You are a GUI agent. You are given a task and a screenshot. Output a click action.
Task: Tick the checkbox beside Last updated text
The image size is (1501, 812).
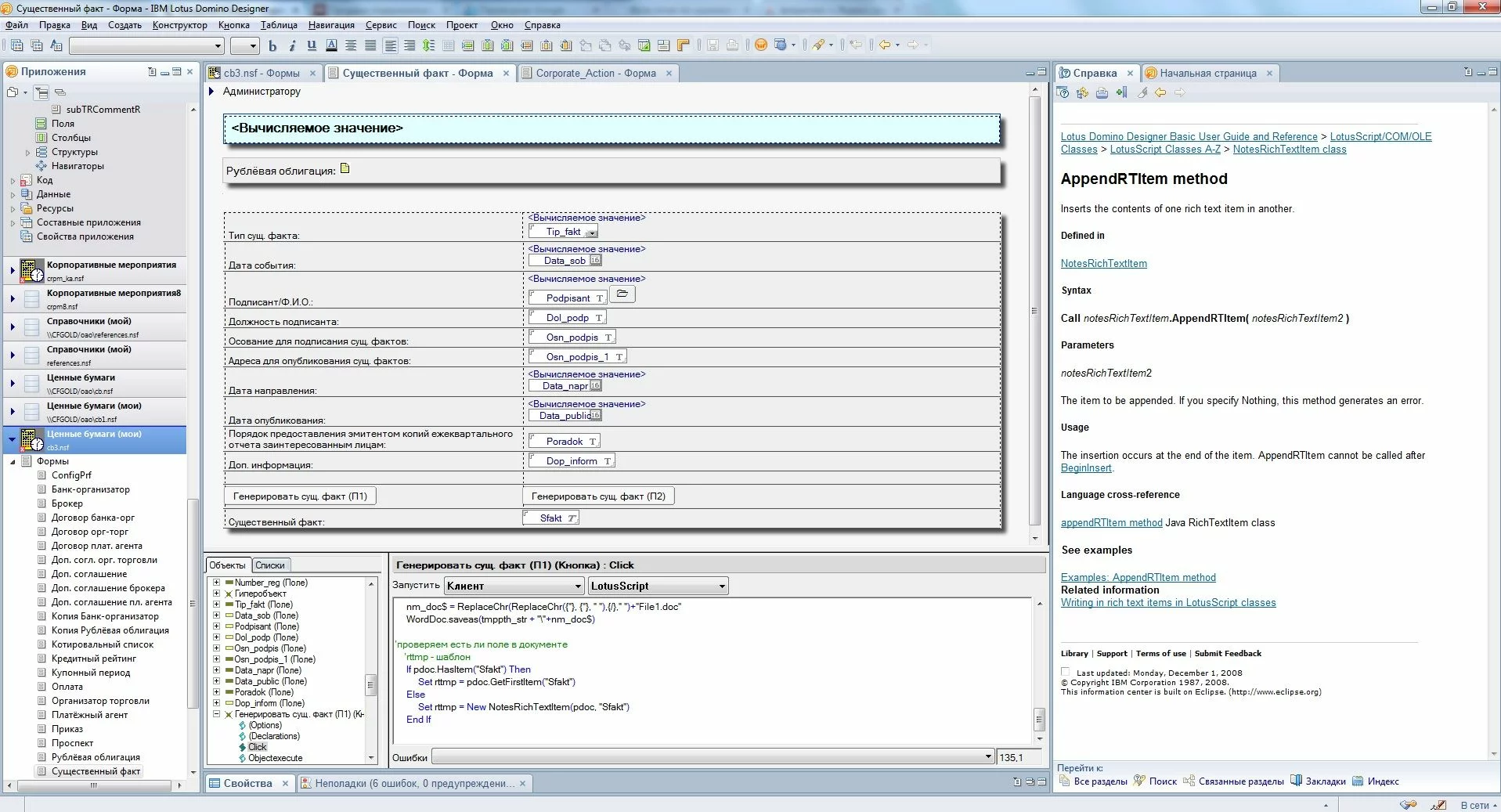1065,672
